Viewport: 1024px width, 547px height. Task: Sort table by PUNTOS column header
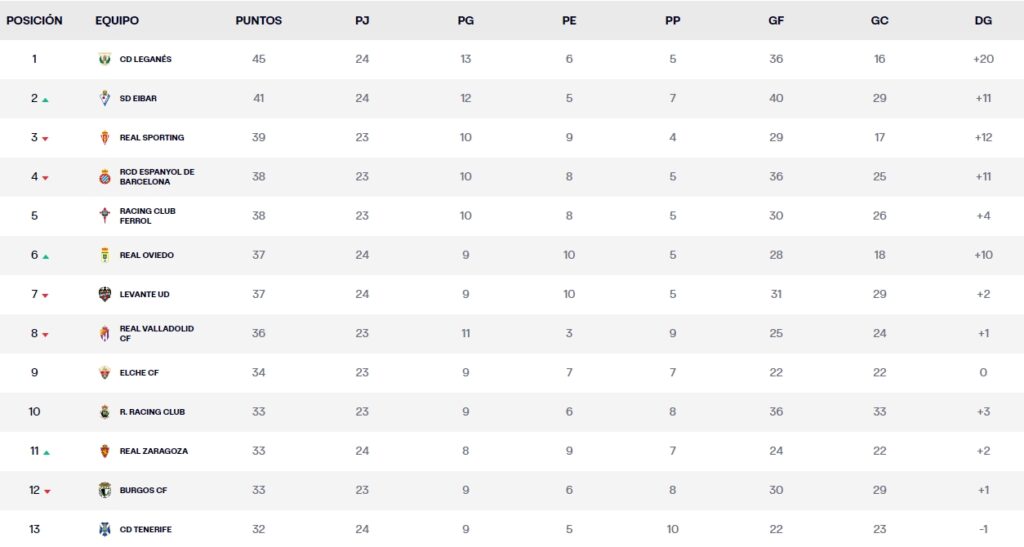(x=259, y=20)
